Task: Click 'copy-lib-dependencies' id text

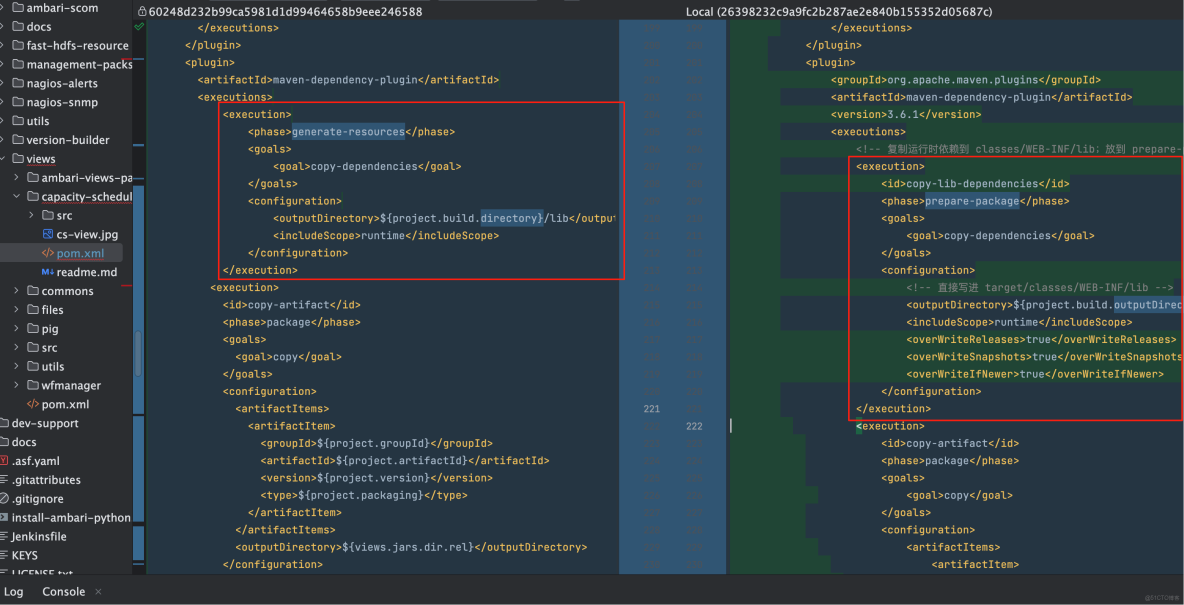Action: pos(972,184)
